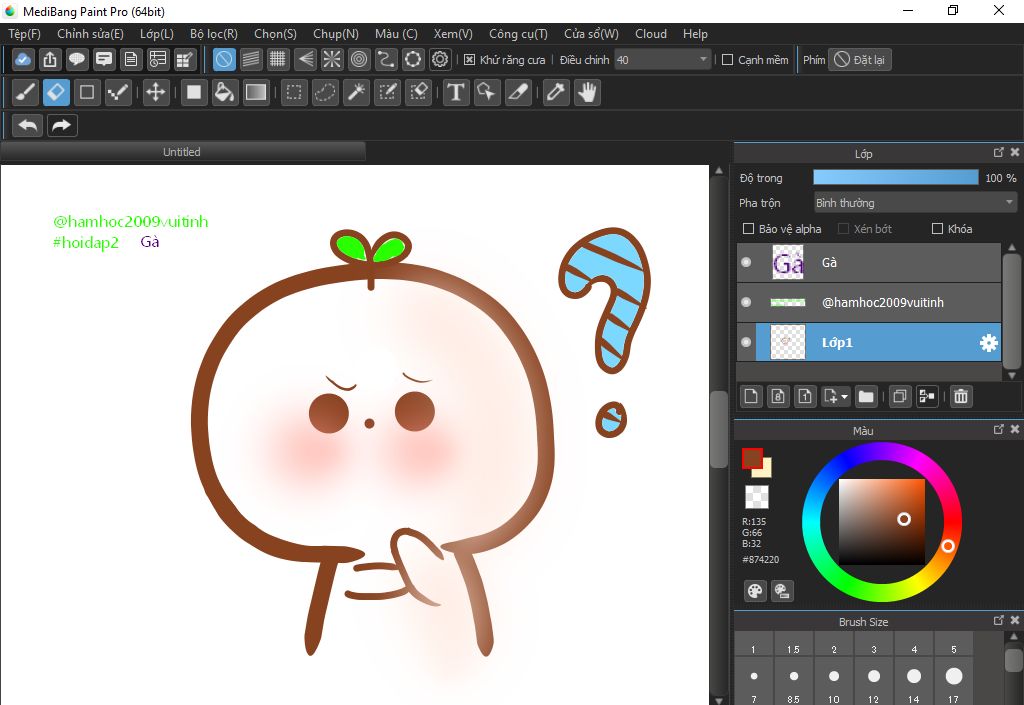Screen dimensions: 1024x705
Task: Turn snap off with the Snap Off icon
Action: 224,60
